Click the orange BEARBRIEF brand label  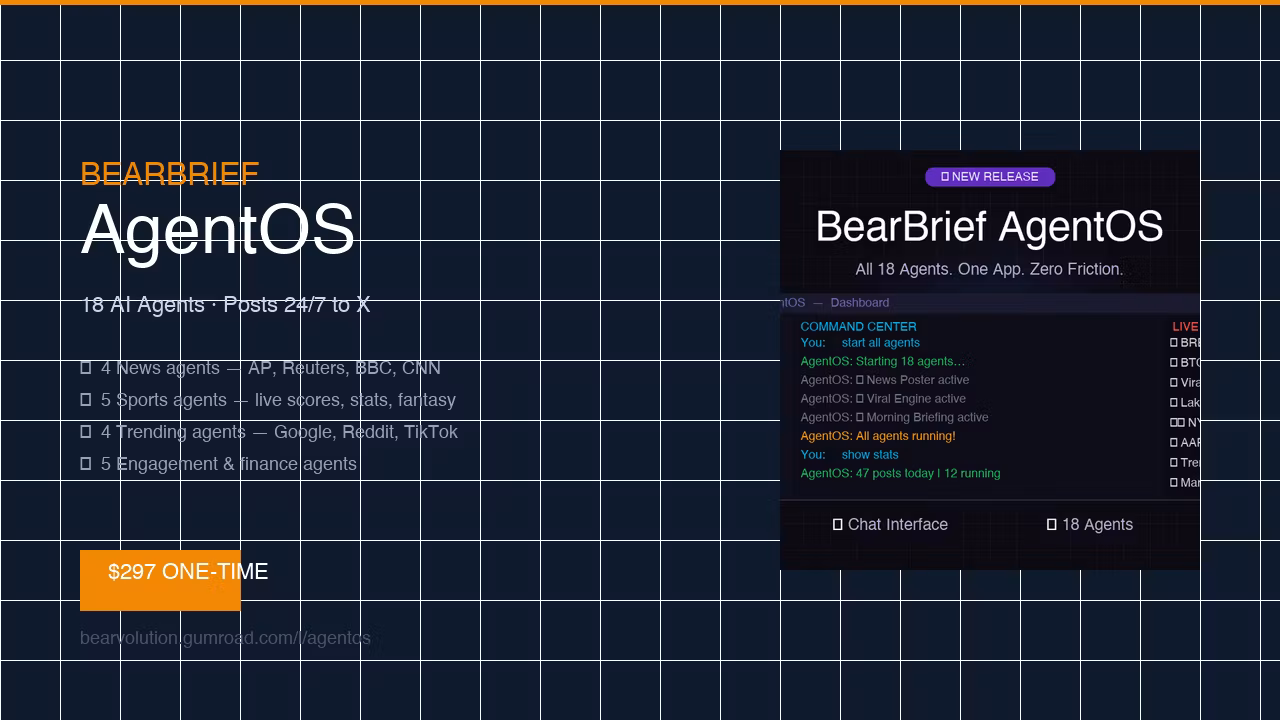pos(170,174)
